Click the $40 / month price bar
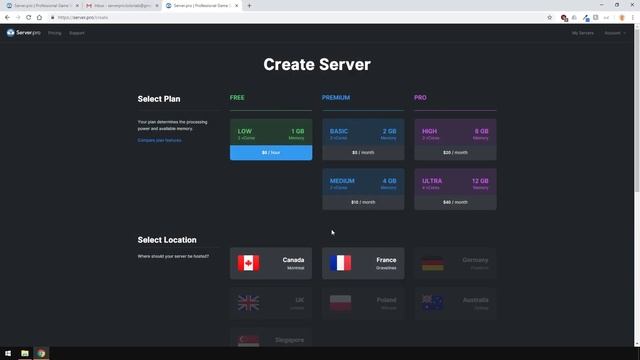The height and width of the screenshot is (360, 640). [456, 202]
